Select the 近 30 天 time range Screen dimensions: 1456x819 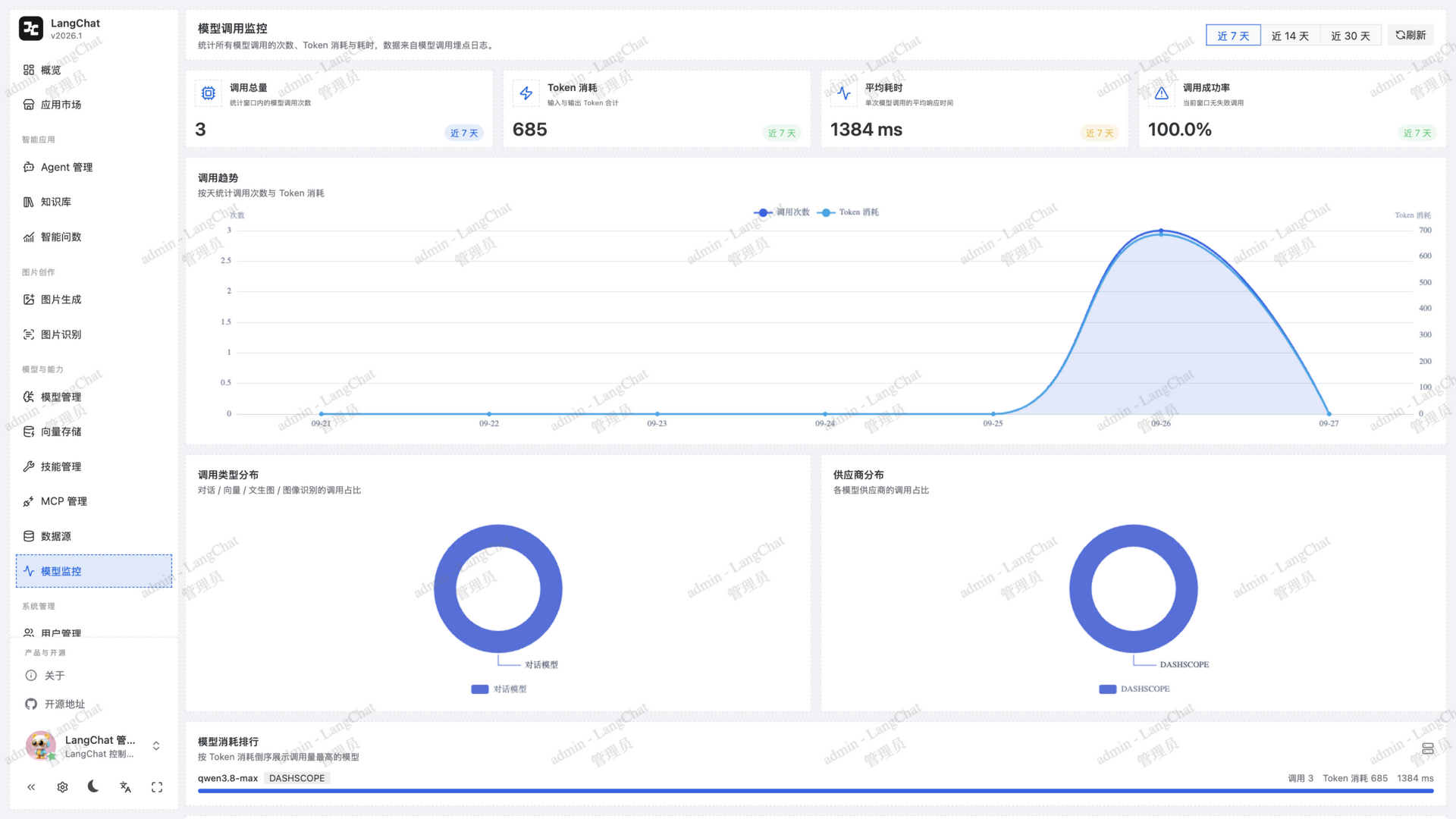coord(1351,36)
